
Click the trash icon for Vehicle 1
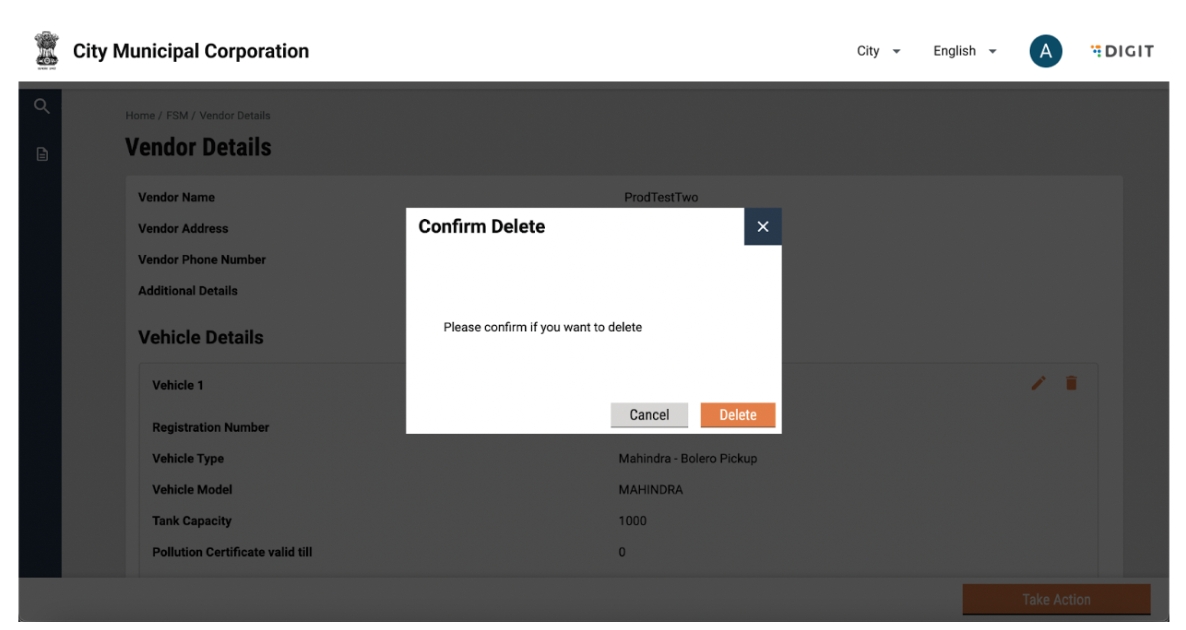click(1071, 383)
